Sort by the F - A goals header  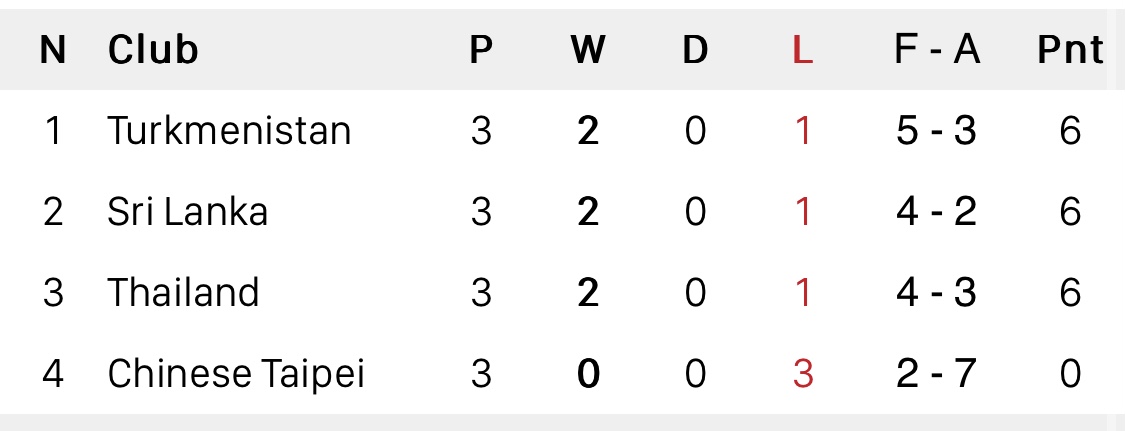point(936,50)
